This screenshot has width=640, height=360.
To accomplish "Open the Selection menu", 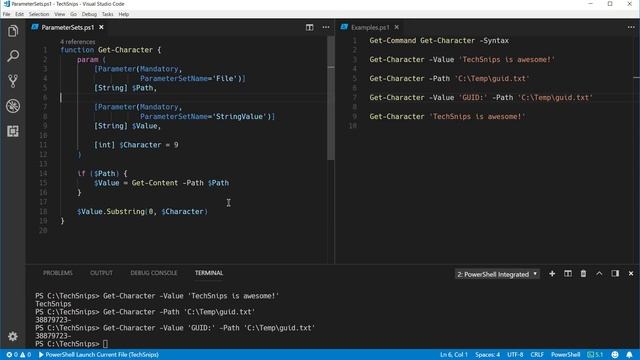I will (39, 14).
